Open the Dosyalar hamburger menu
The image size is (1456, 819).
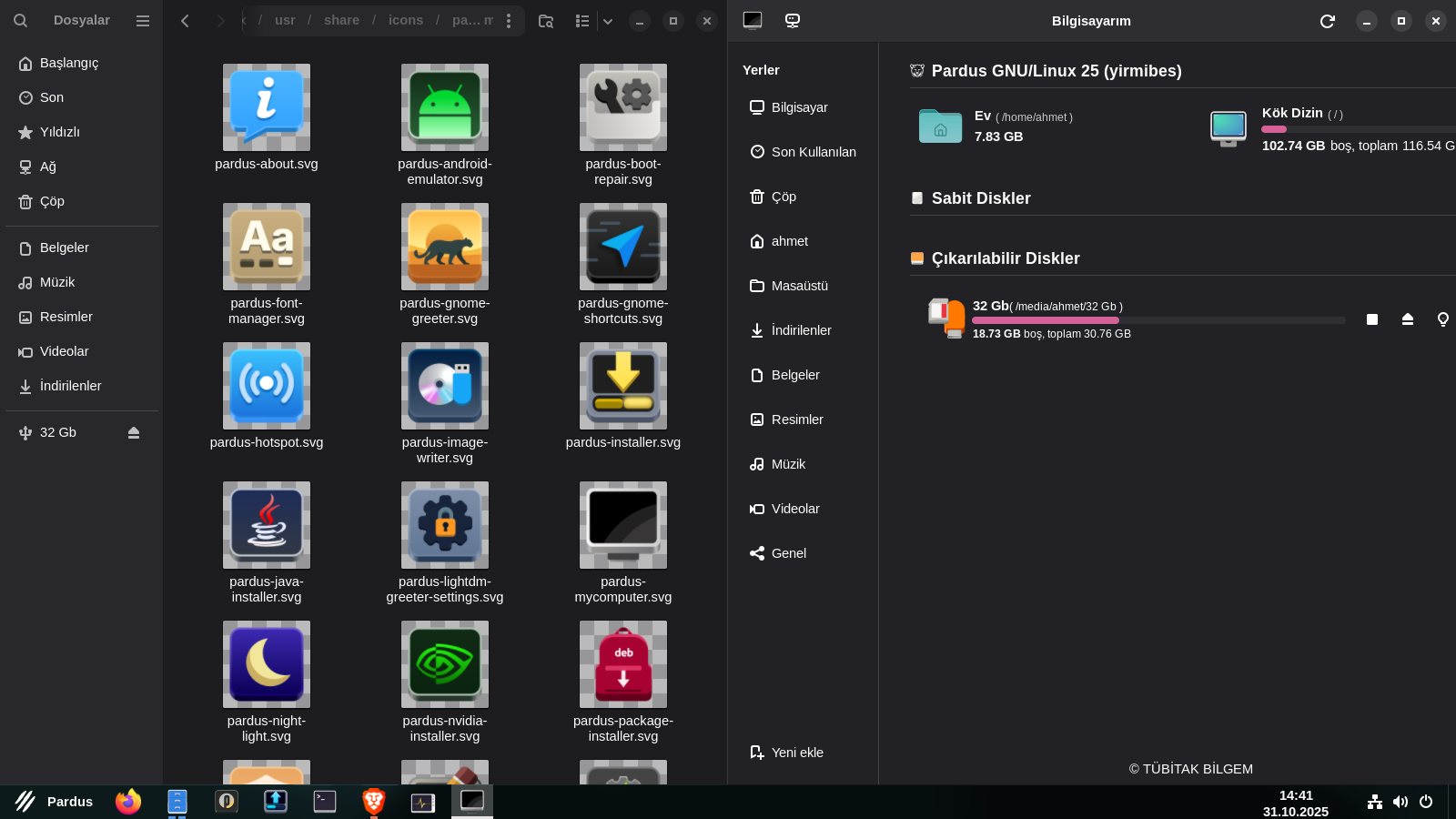pyautogui.click(x=143, y=20)
